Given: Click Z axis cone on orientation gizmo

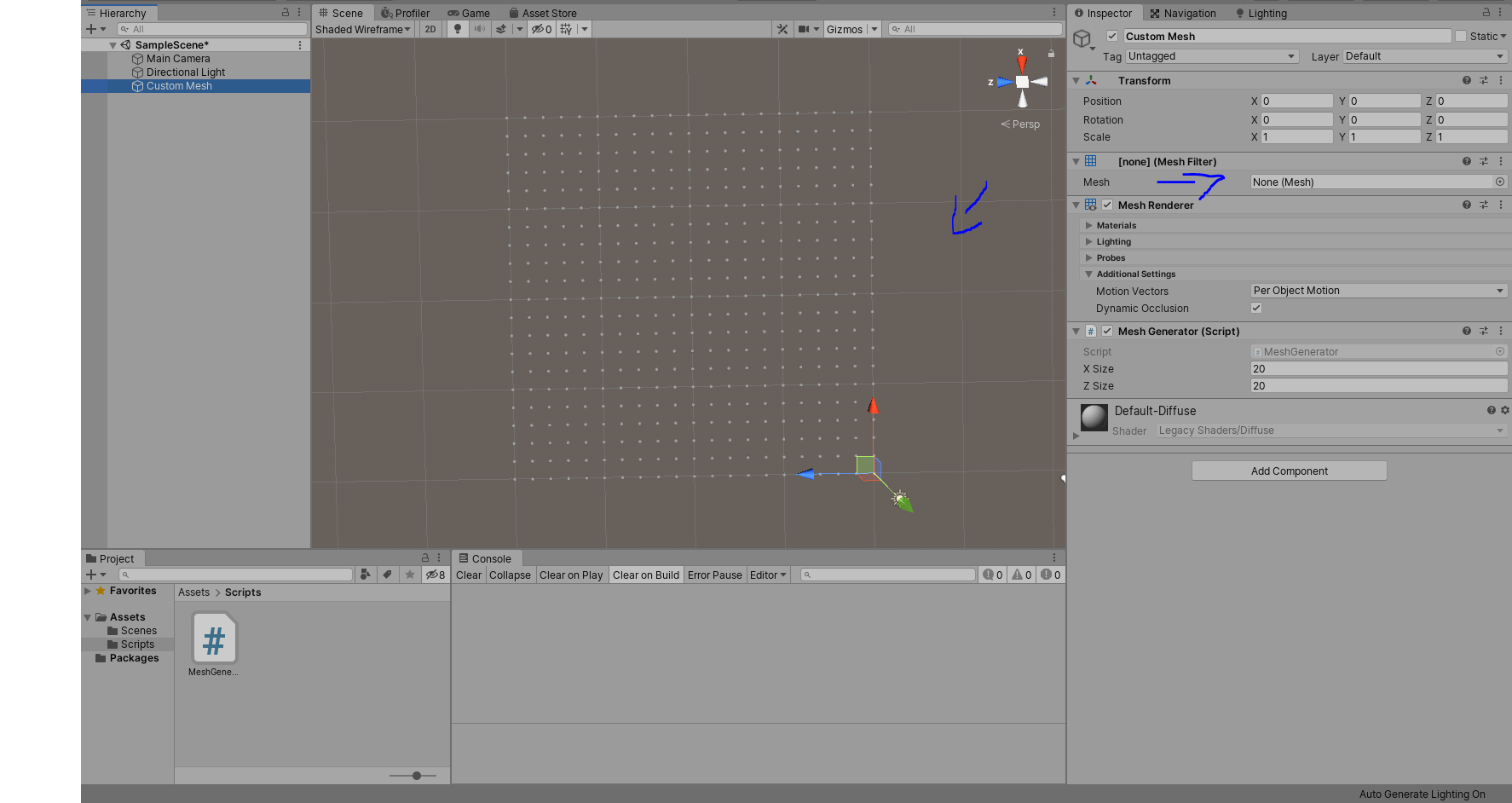Looking at the screenshot, I should [1004, 82].
